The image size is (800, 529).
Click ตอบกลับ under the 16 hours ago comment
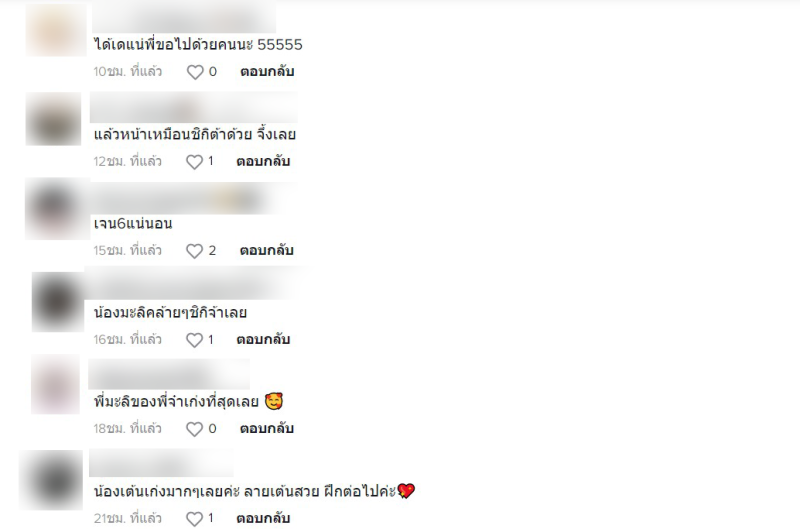click(x=263, y=339)
